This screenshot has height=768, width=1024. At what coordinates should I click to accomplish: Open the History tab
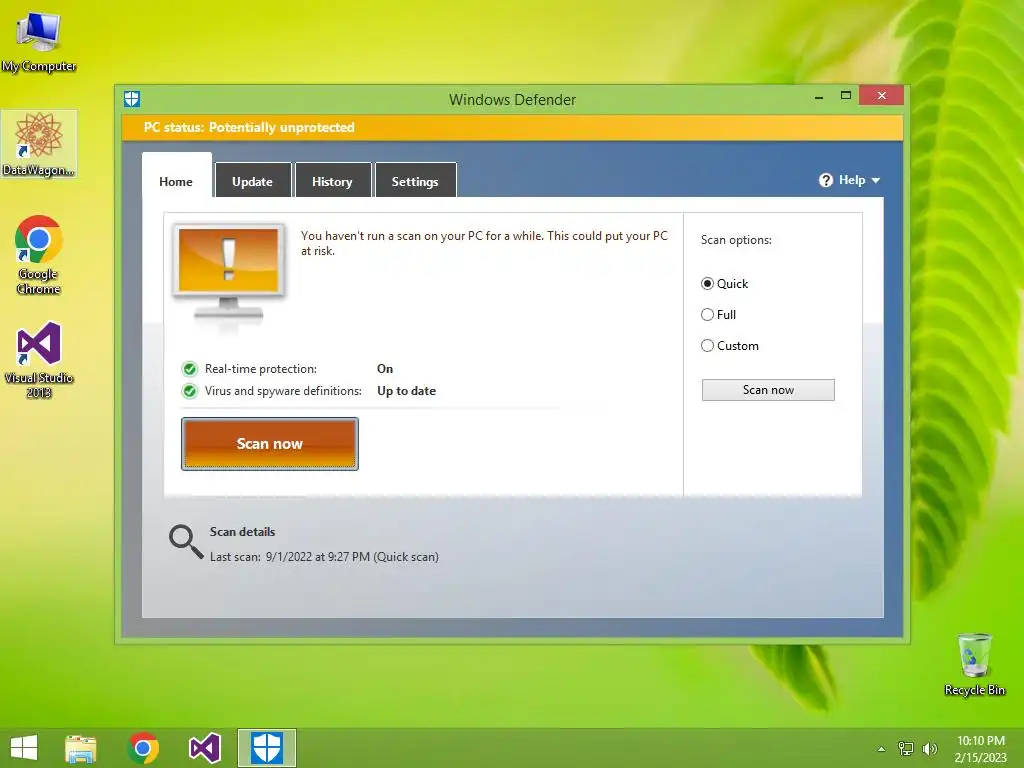coord(332,182)
